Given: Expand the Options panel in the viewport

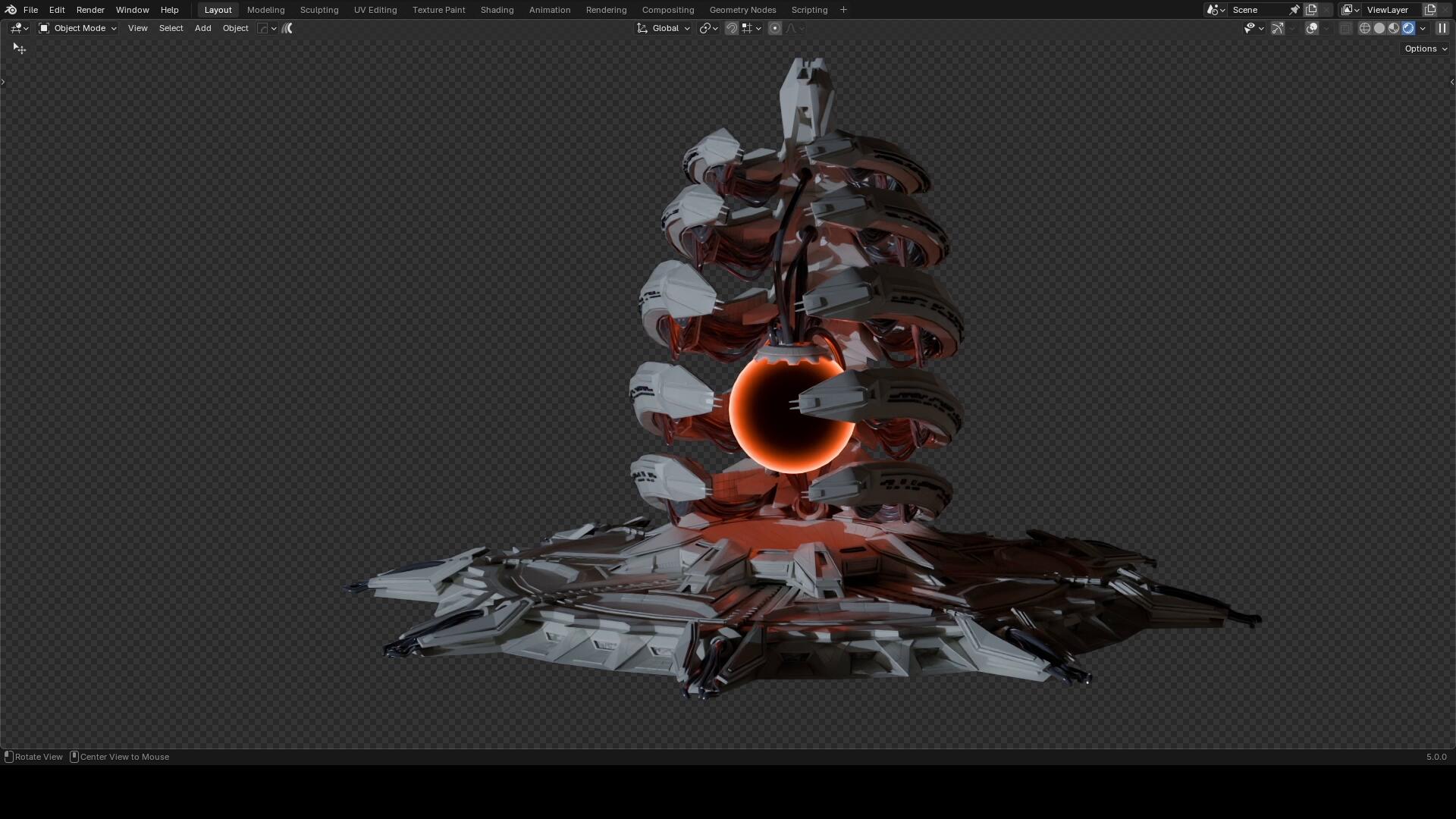Looking at the screenshot, I should pyautogui.click(x=1424, y=48).
